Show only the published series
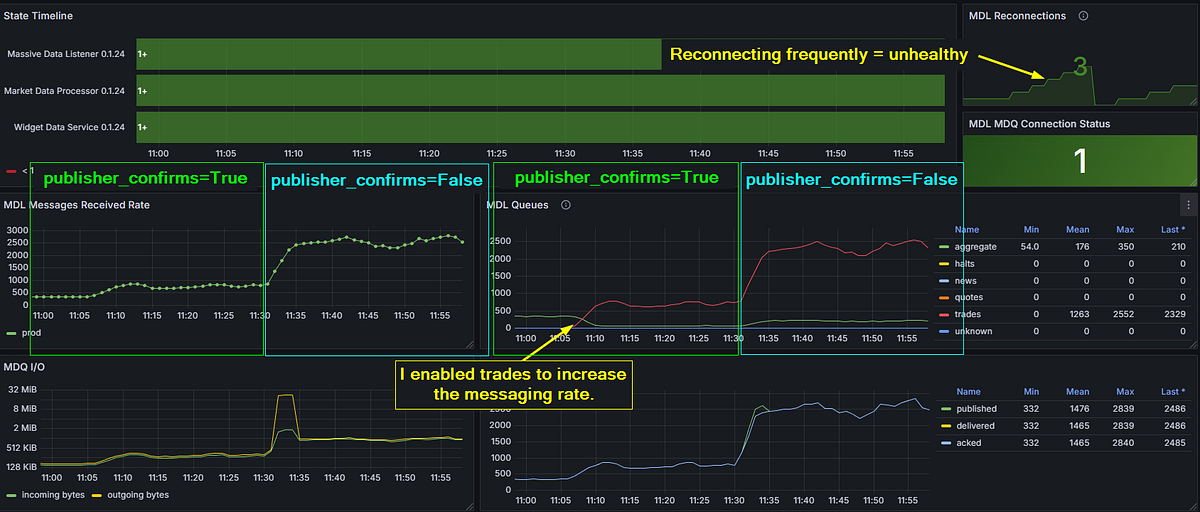The width and height of the screenshot is (1200, 512). click(976, 409)
